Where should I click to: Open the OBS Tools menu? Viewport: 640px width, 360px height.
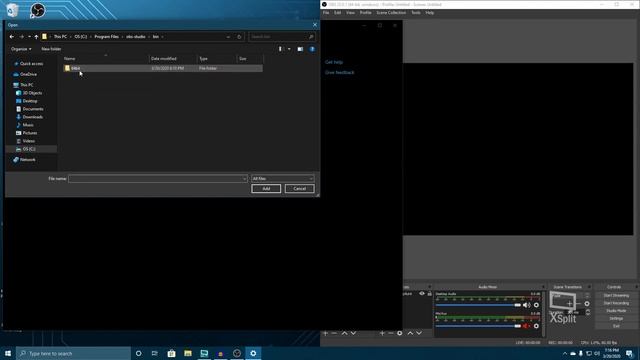click(x=416, y=13)
